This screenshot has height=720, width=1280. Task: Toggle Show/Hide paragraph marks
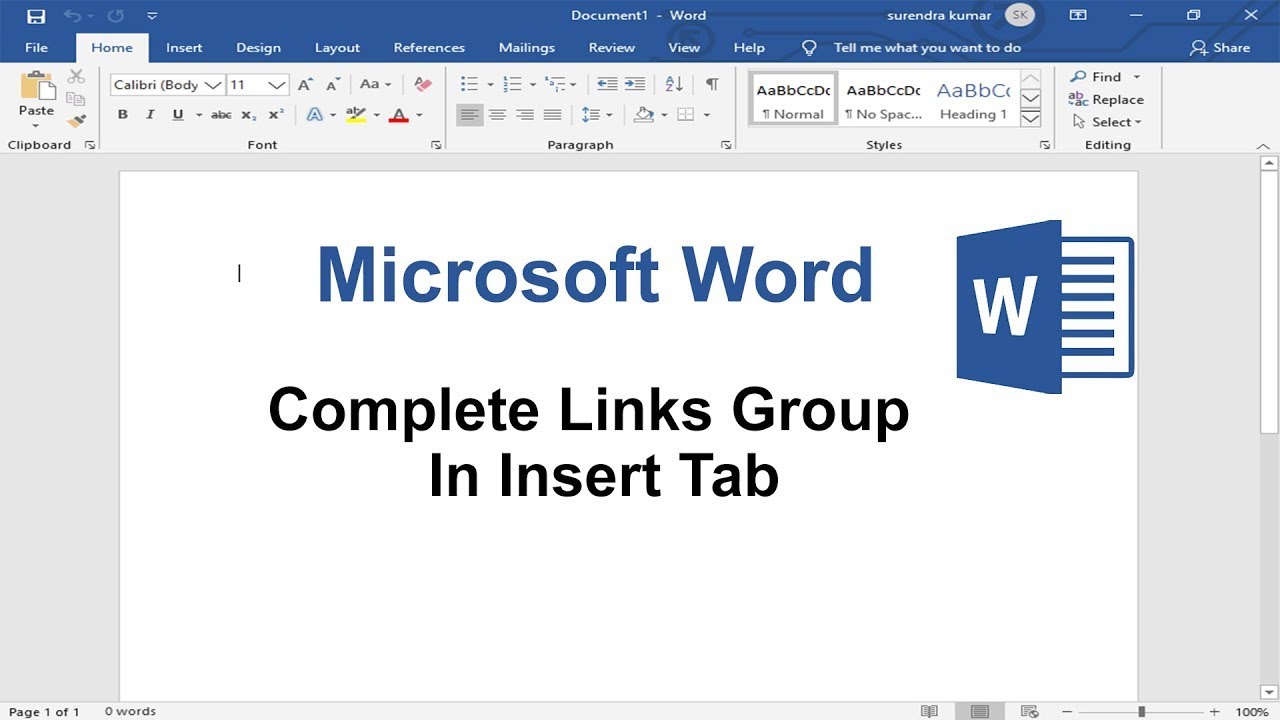pyautogui.click(x=712, y=85)
